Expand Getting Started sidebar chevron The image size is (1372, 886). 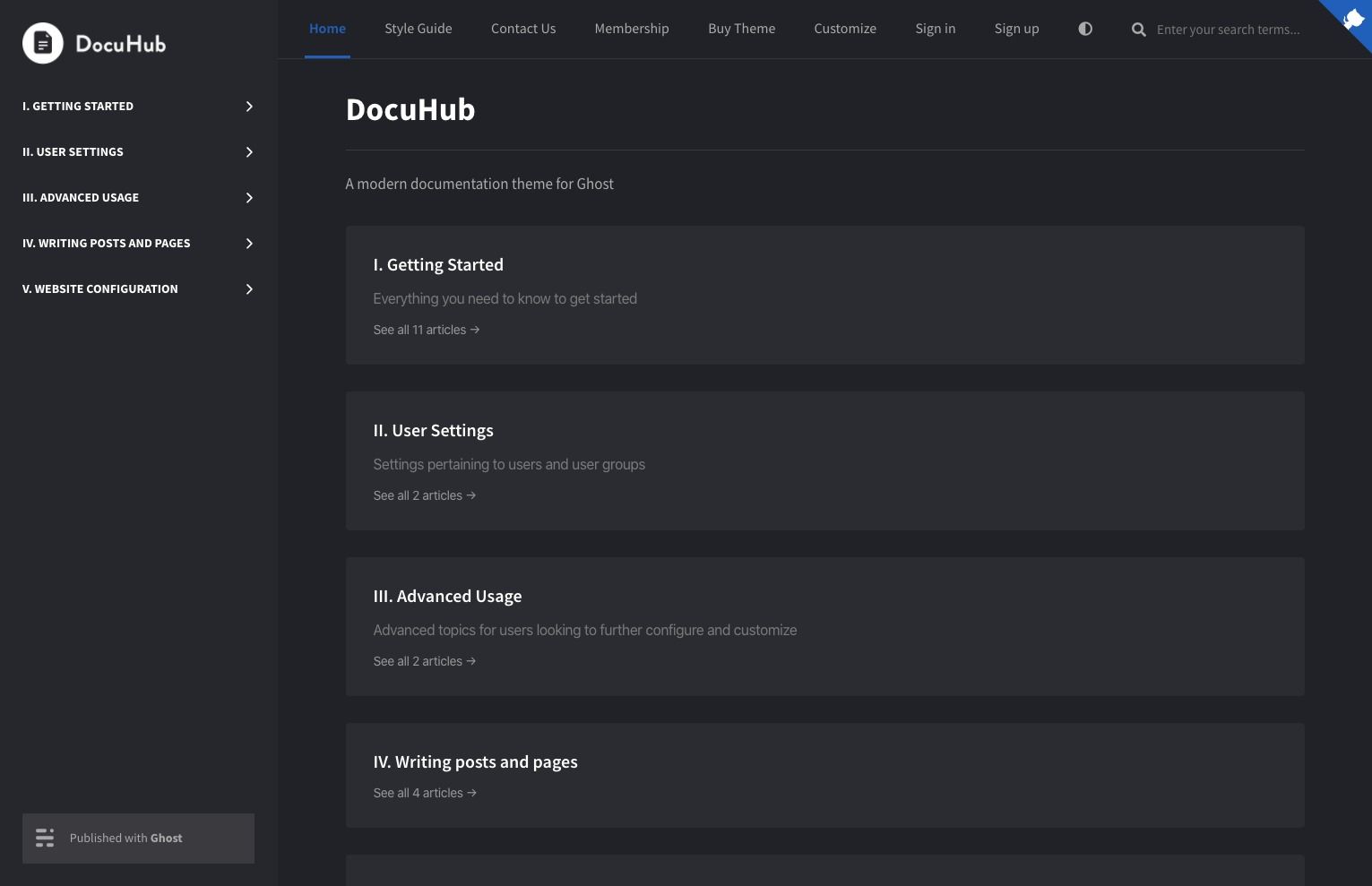pyautogui.click(x=249, y=107)
